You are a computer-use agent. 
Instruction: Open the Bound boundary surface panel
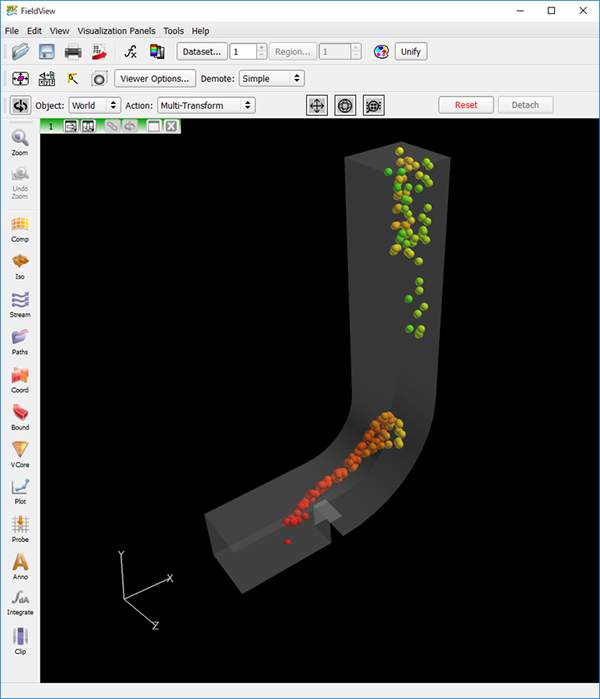(20, 414)
